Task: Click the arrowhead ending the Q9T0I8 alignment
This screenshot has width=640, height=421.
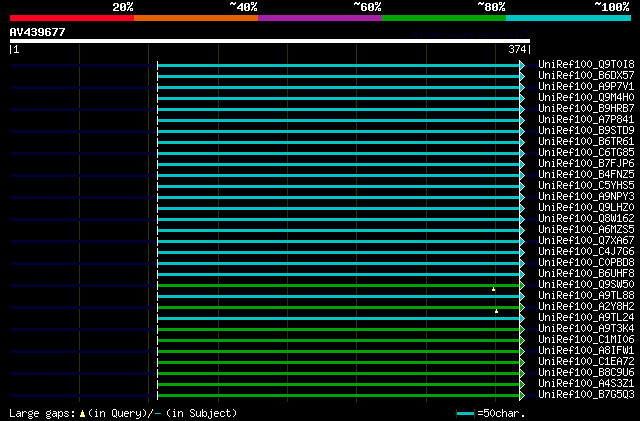Action: tap(522, 65)
